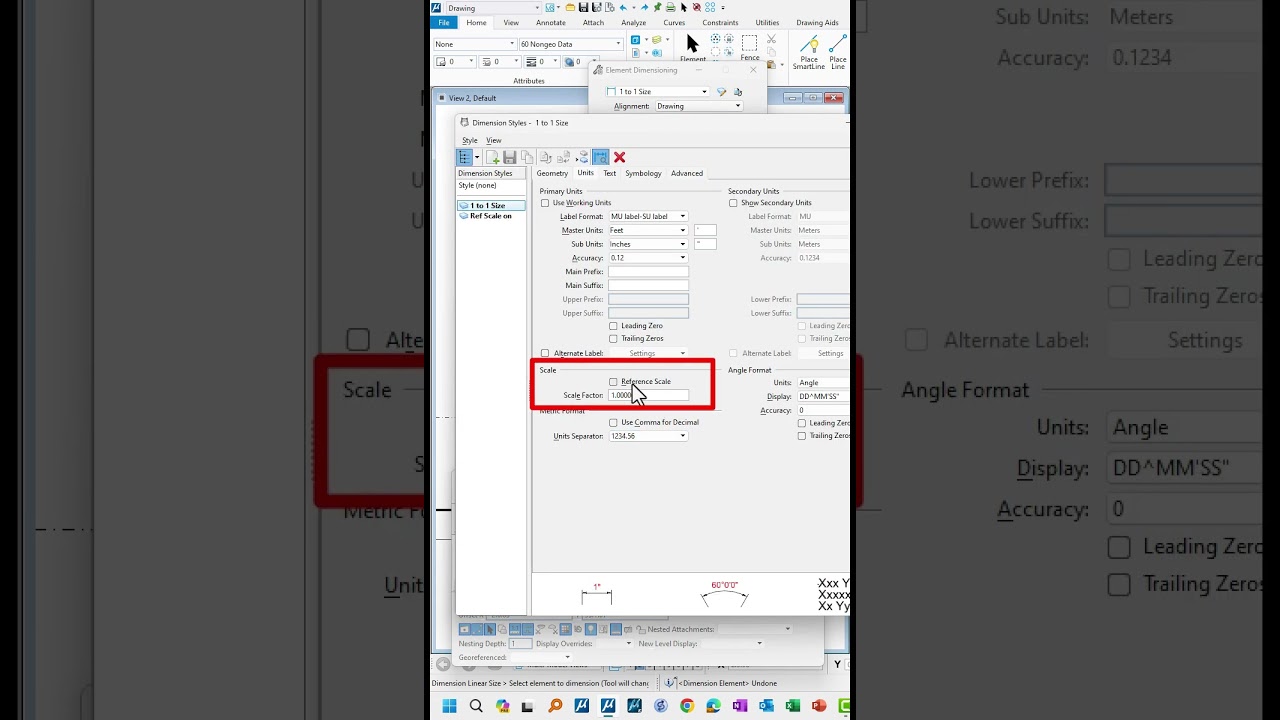Viewport: 1280px width, 720px height.
Task: Enable the Show Secondary Units checkbox
Action: point(733,203)
